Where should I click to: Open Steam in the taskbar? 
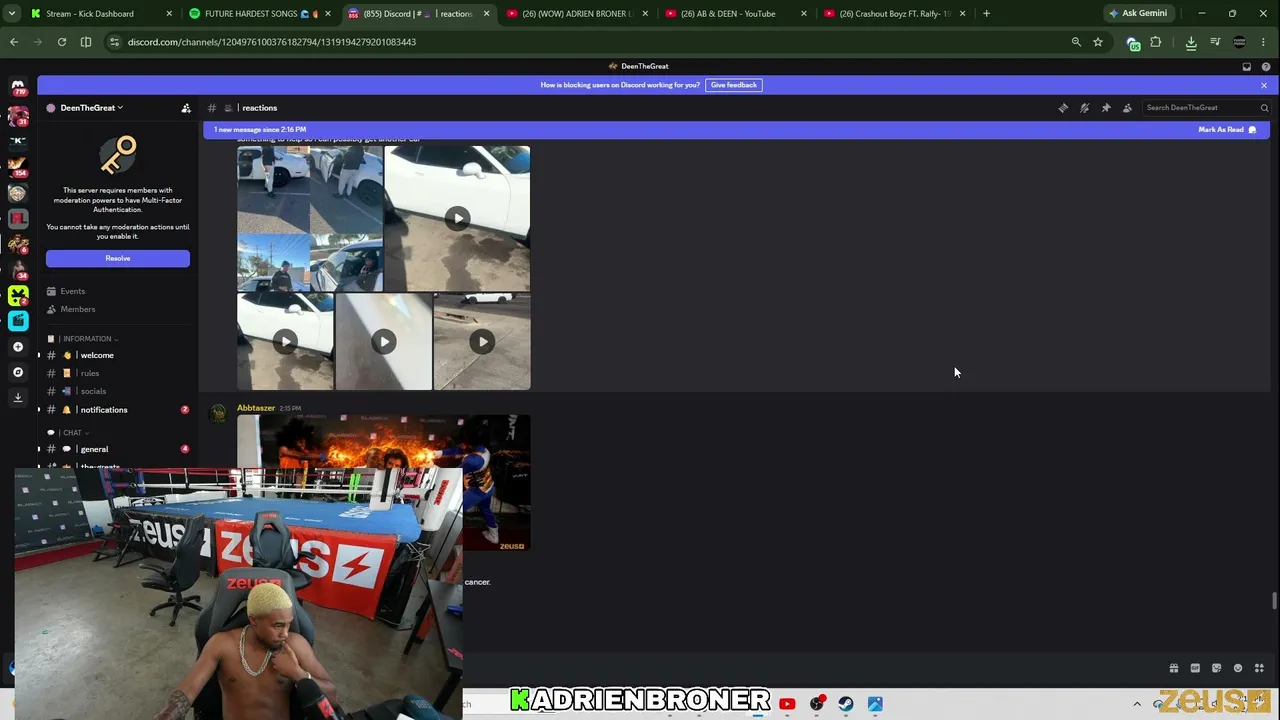click(846, 704)
